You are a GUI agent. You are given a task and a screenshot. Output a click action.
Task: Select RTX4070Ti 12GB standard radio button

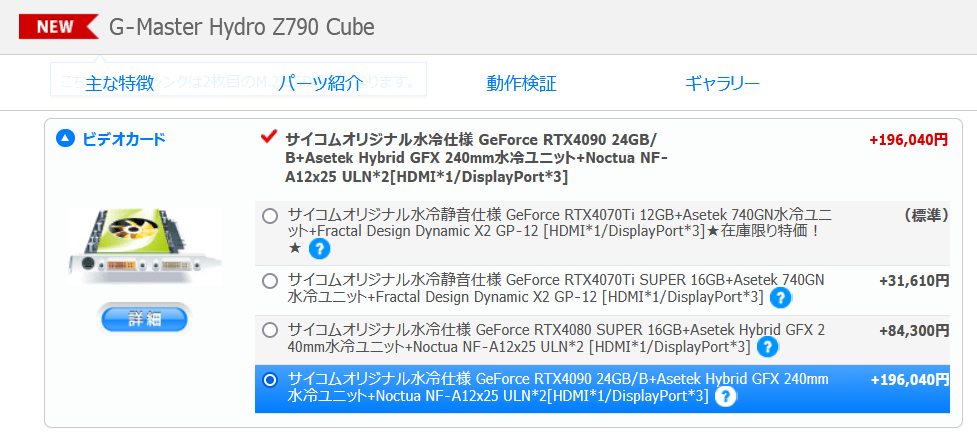click(270, 216)
